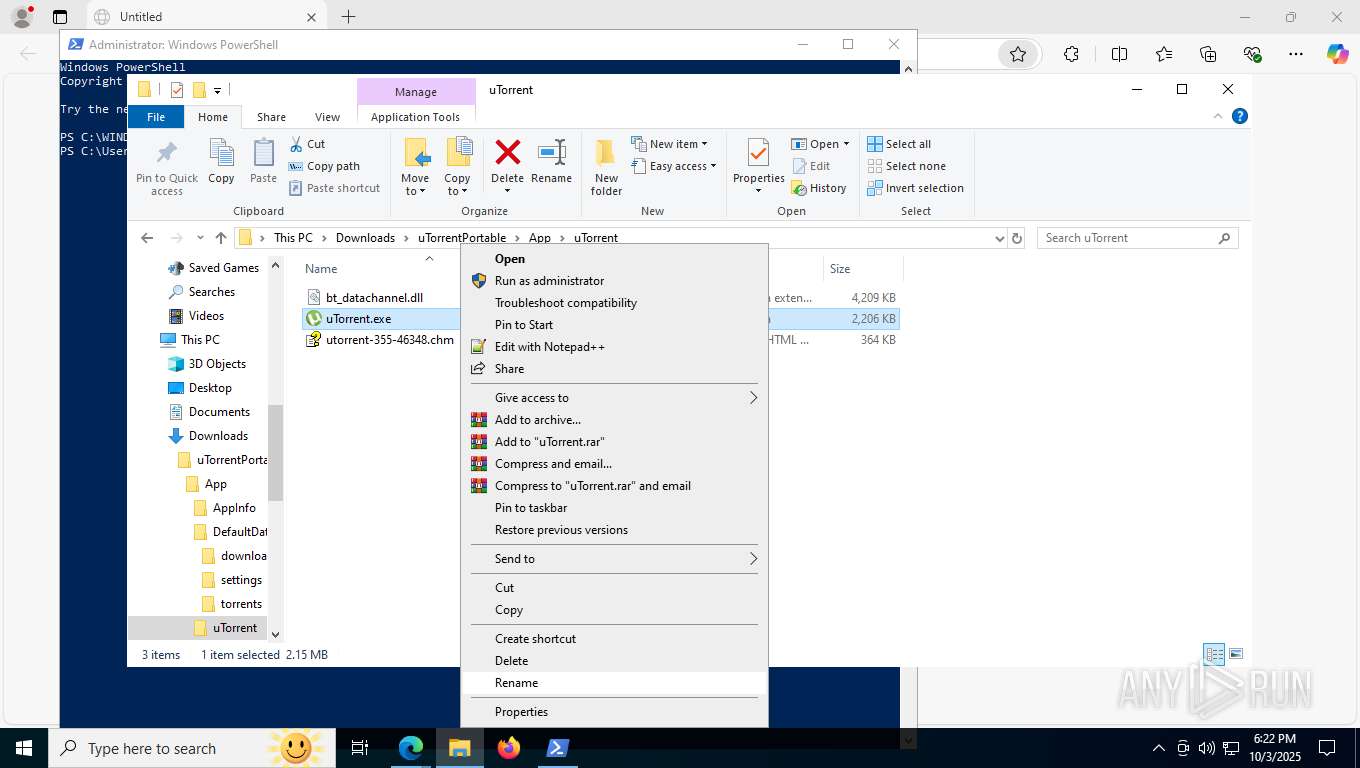Image resolution: width=1360 pixels, height=768 pixels.
Task: Expand the Give access to submenu
Action: [614, 398]
